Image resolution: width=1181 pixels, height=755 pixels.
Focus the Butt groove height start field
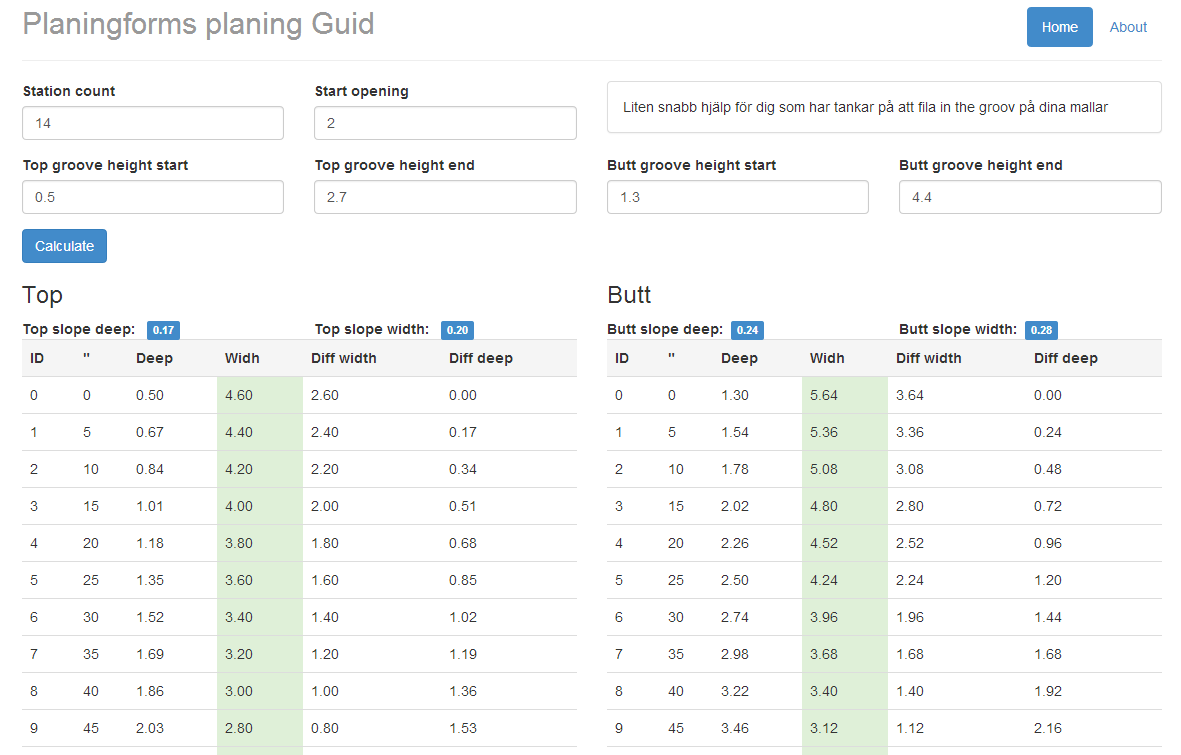[x=737, y=197]
